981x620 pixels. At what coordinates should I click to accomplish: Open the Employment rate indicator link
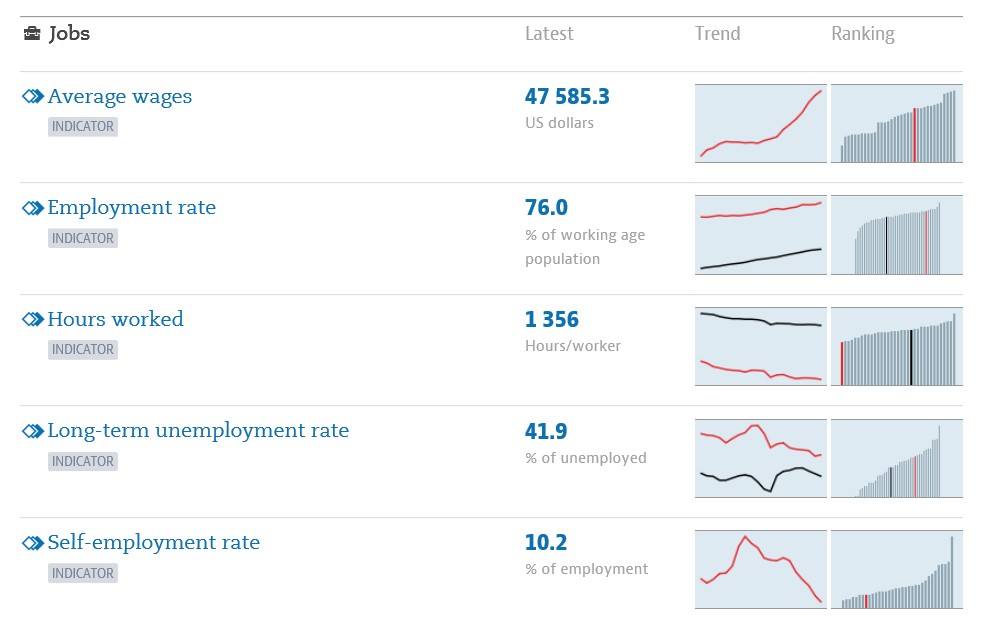coord(131,208)
